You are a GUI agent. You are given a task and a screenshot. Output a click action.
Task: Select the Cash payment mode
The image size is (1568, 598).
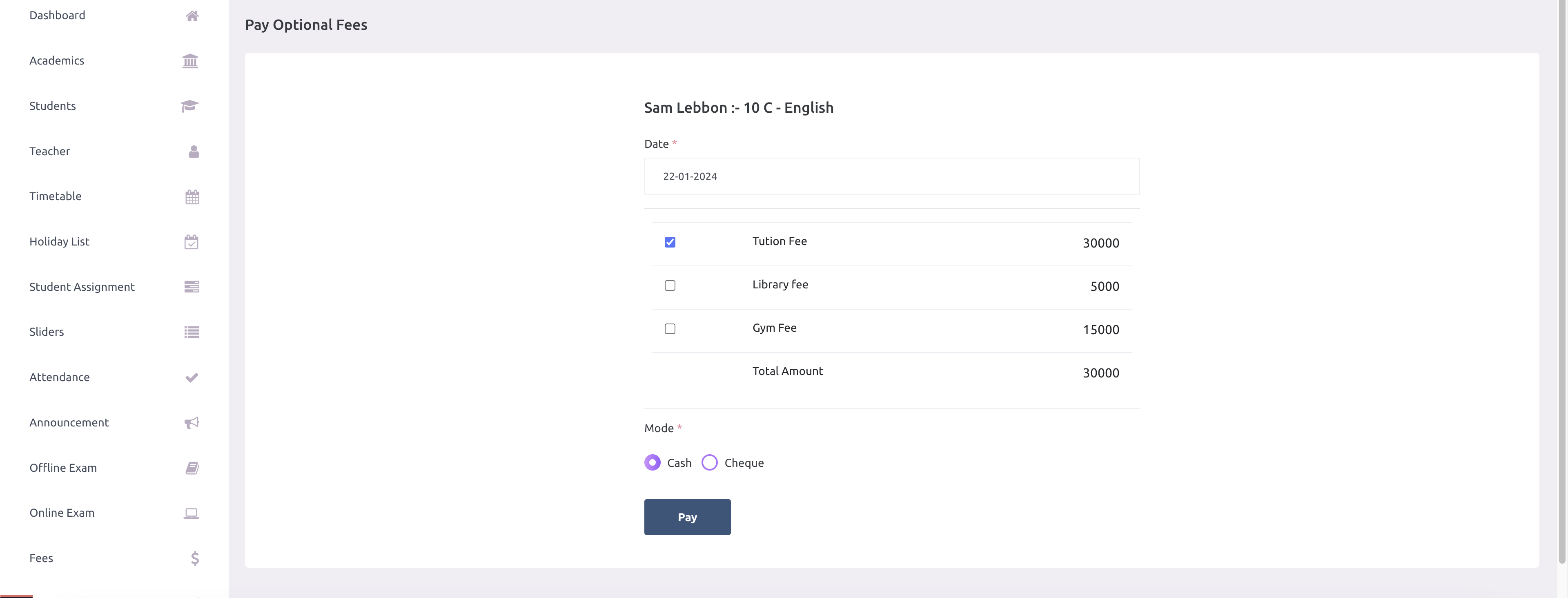(x=652, y=462)
